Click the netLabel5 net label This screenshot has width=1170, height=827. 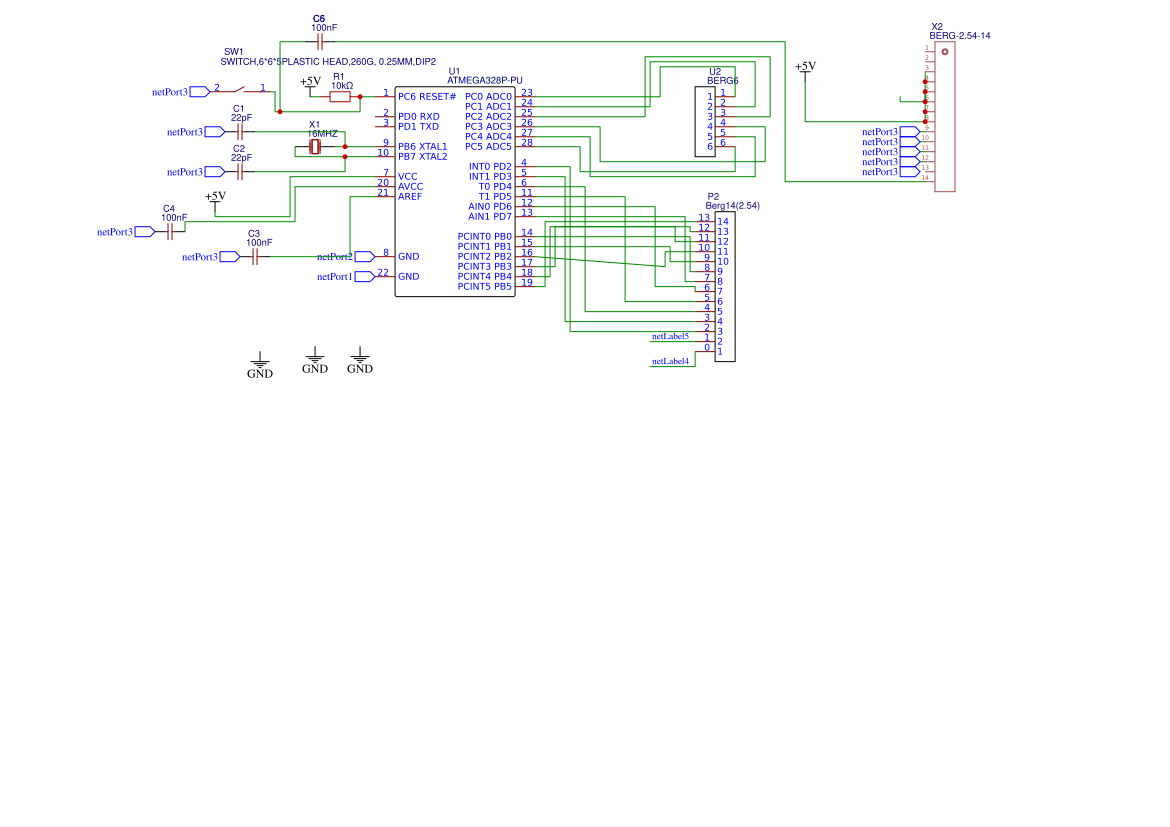click(670, 337)
